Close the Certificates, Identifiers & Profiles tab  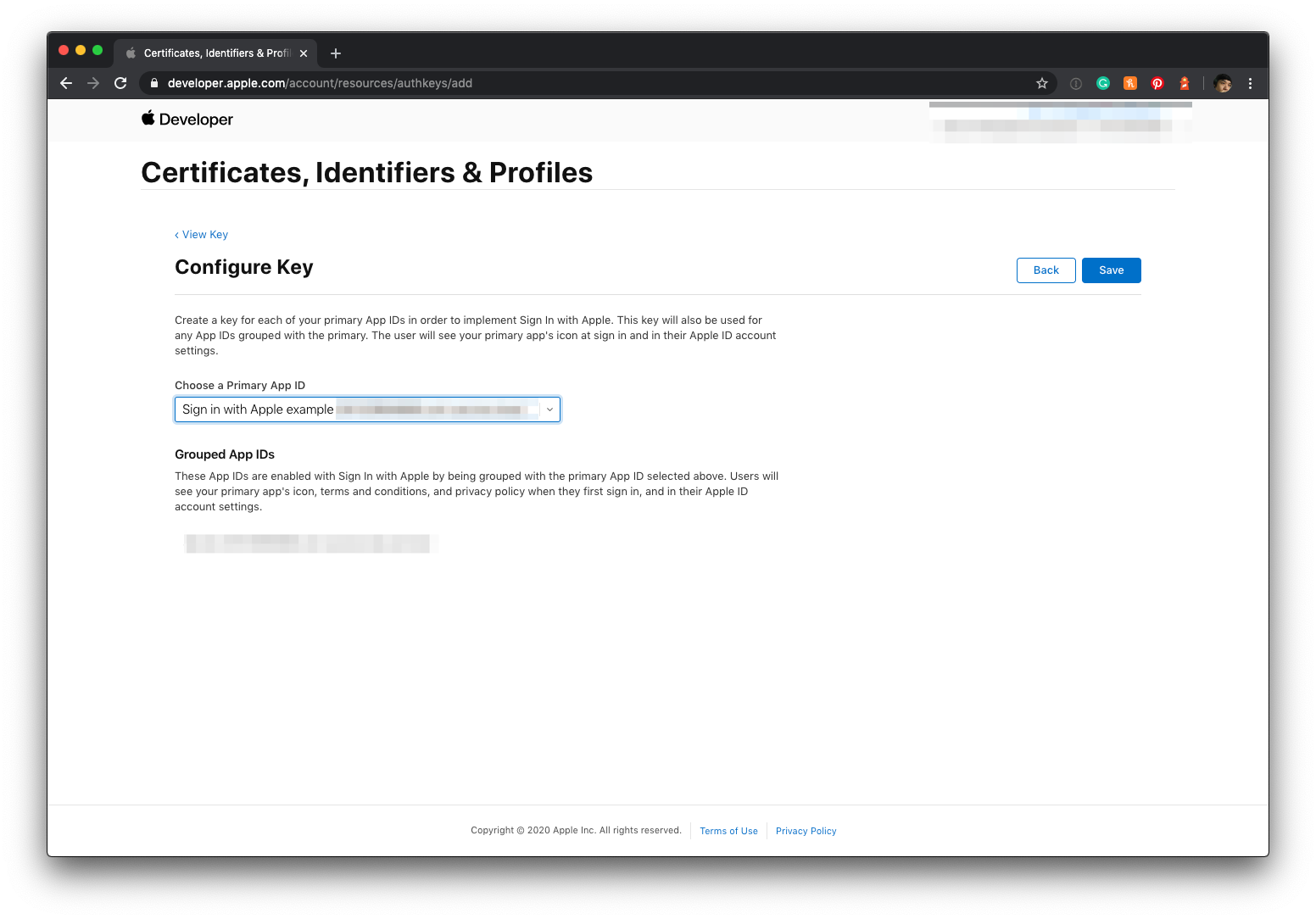pyautogui.click(x=304, y=53)
